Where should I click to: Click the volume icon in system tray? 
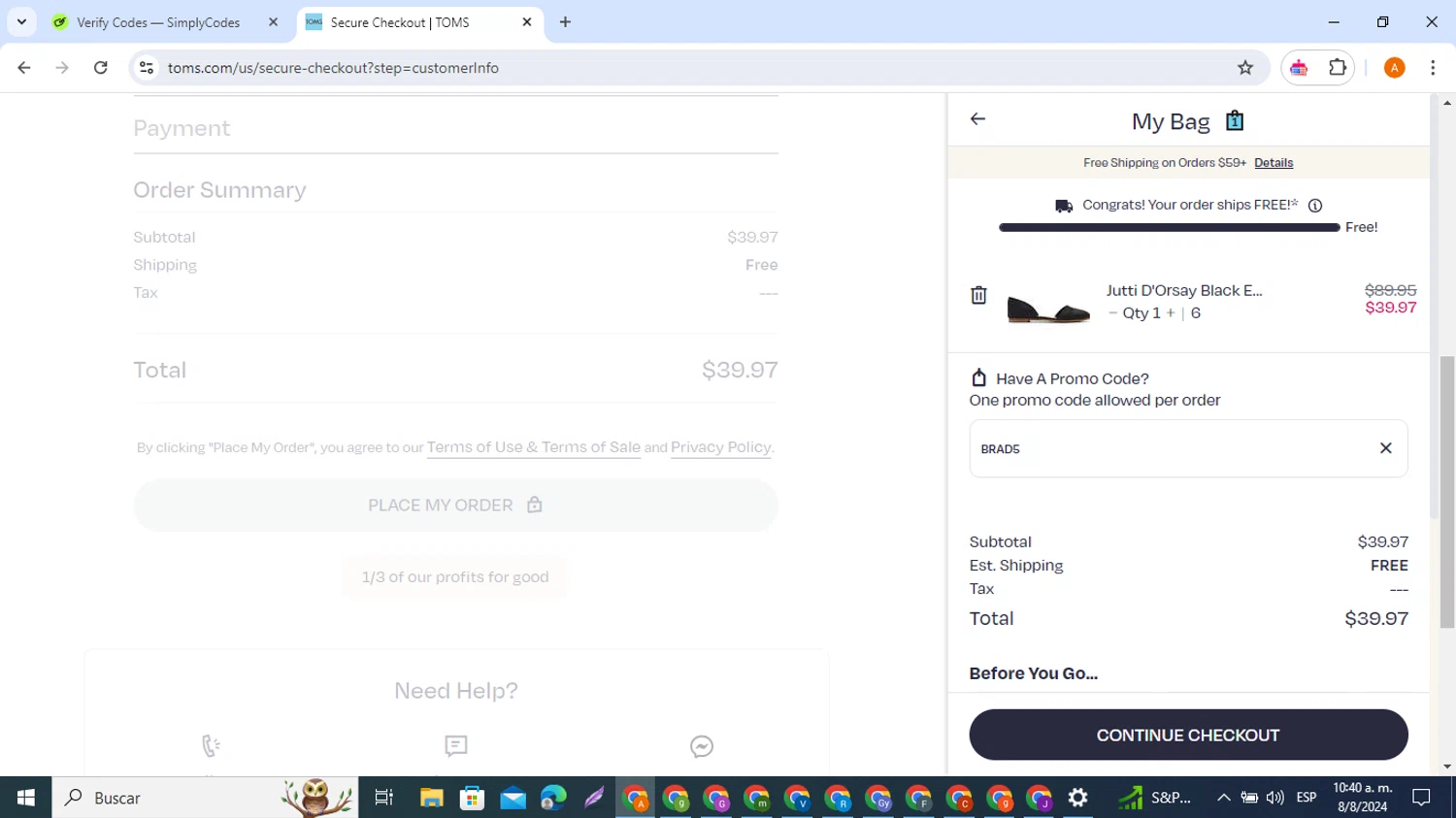coord(1275,798)
